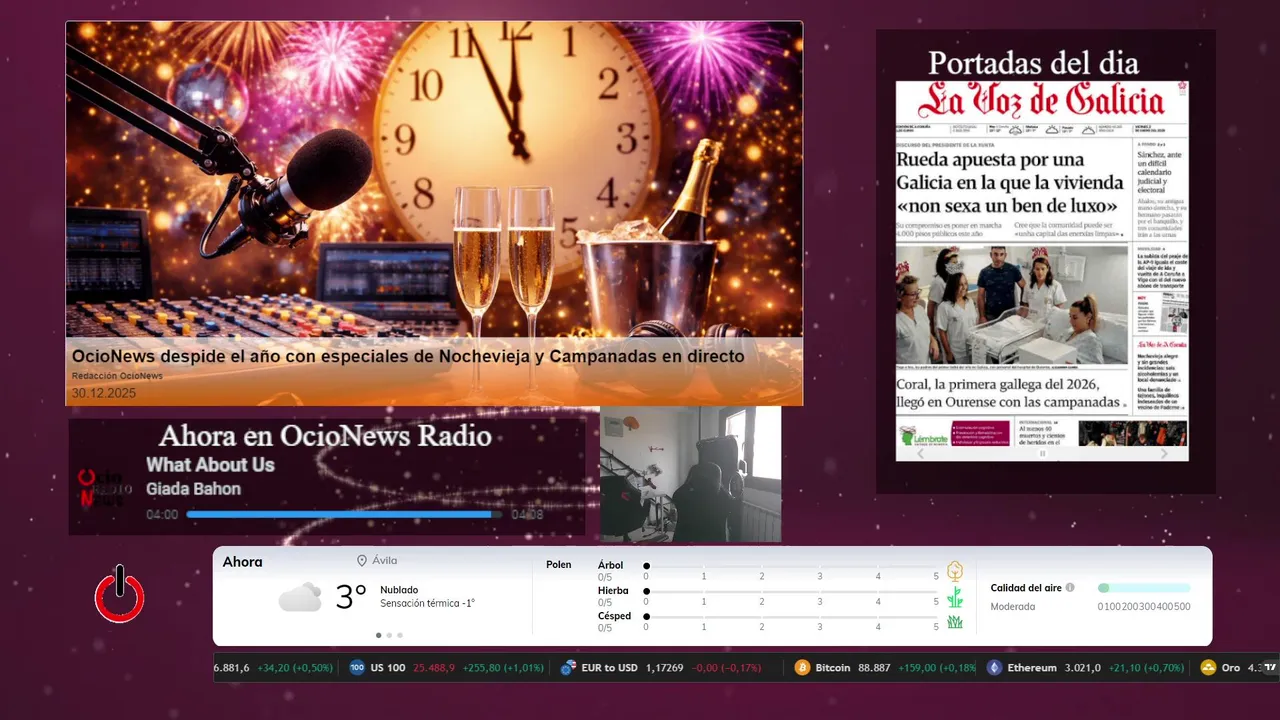Click the info icon beside Calidad del aire
The width and height of the screenshot is (1280, 720).
pyautogui.click(x=1070, y=588)
